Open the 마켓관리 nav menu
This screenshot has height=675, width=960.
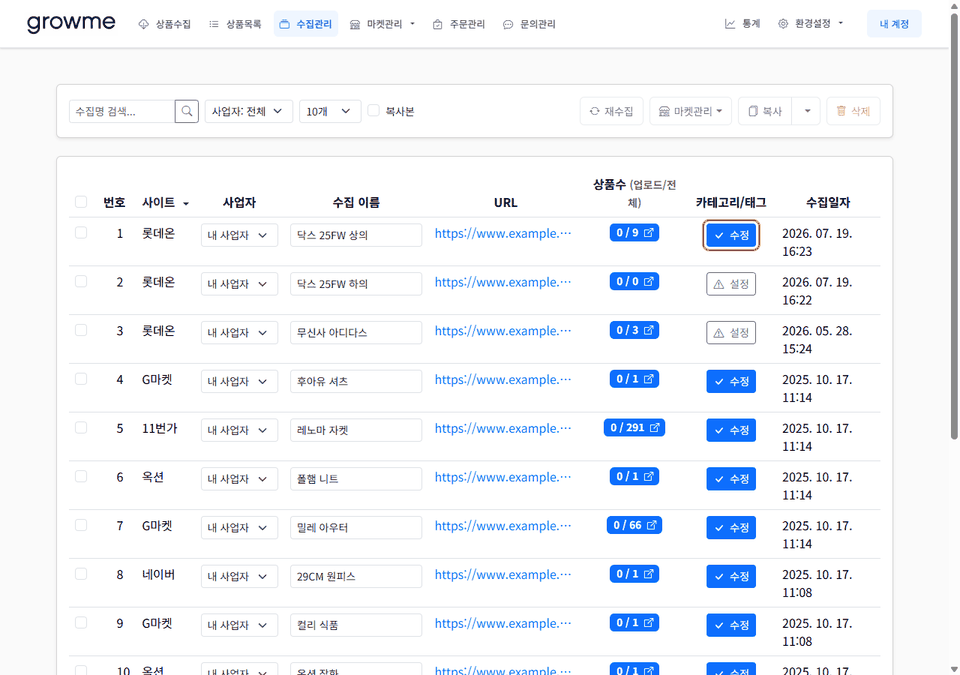(x=382, y=25)
